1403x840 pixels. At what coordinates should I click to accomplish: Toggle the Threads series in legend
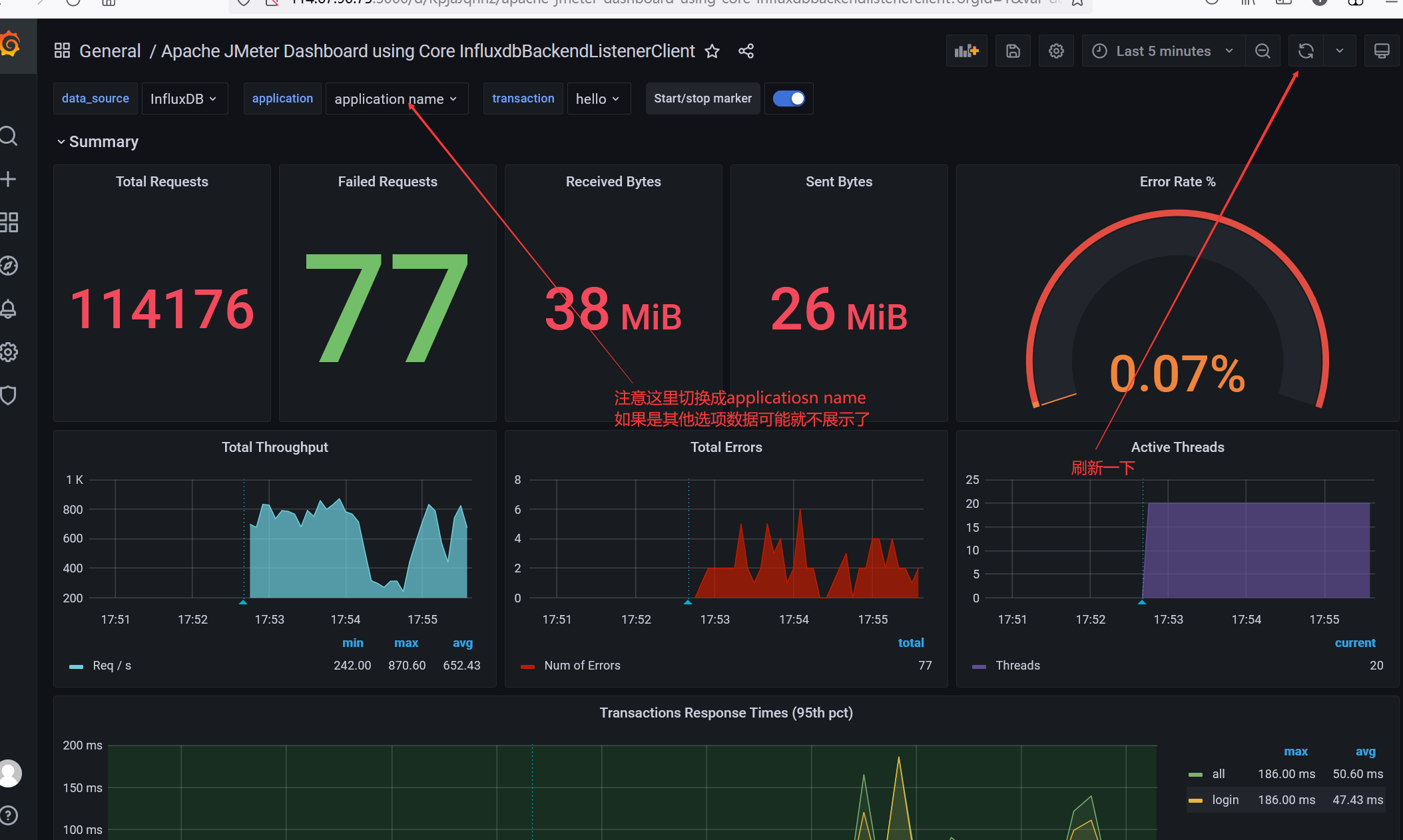coord(1017,666)
